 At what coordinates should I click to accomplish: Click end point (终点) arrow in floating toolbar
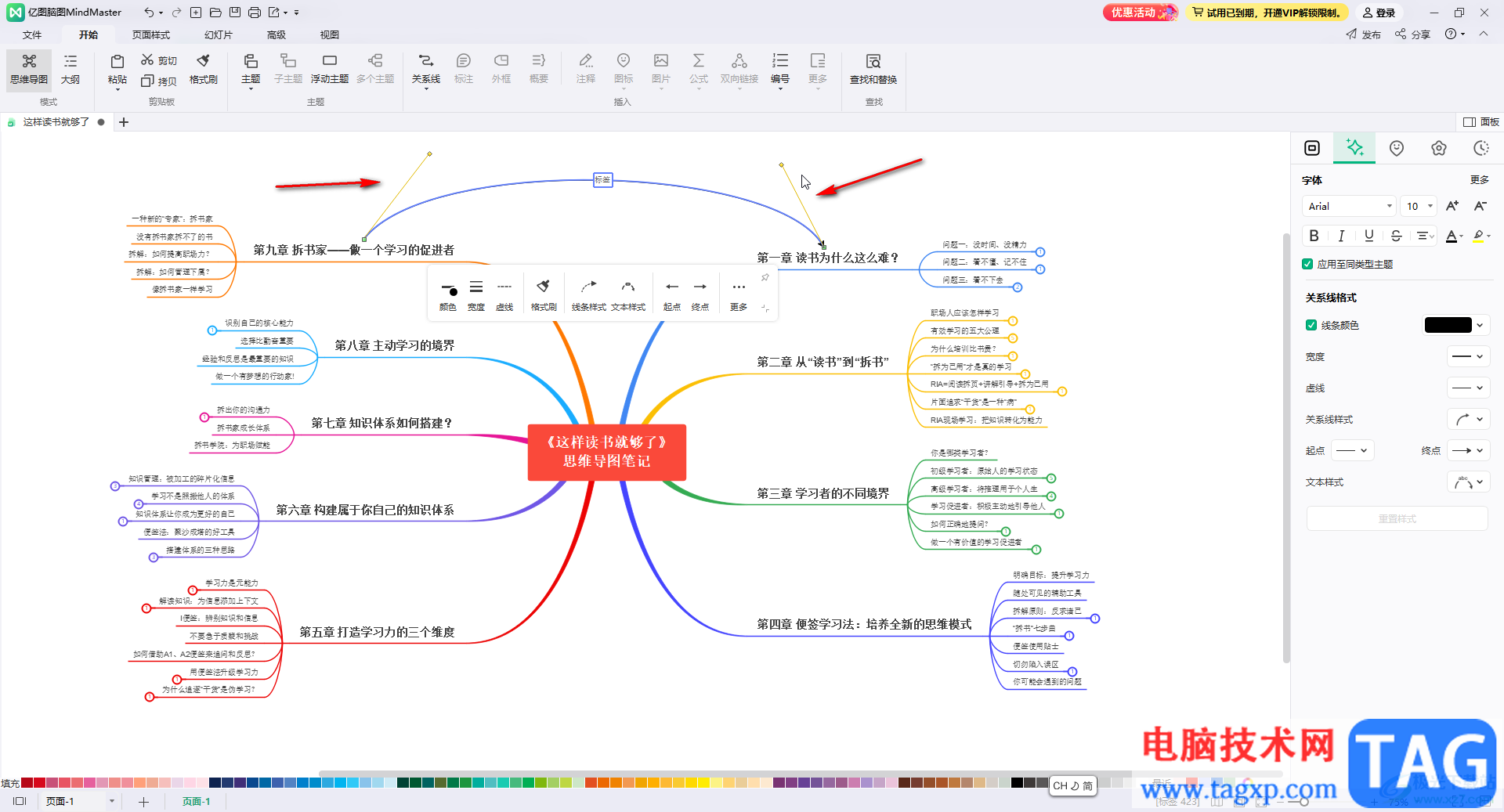[700, 295]
